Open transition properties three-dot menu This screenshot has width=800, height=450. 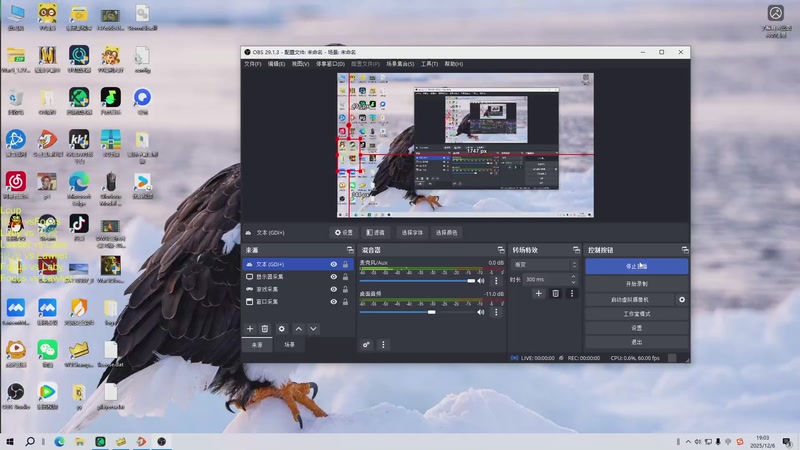click(x=572, y=293)
